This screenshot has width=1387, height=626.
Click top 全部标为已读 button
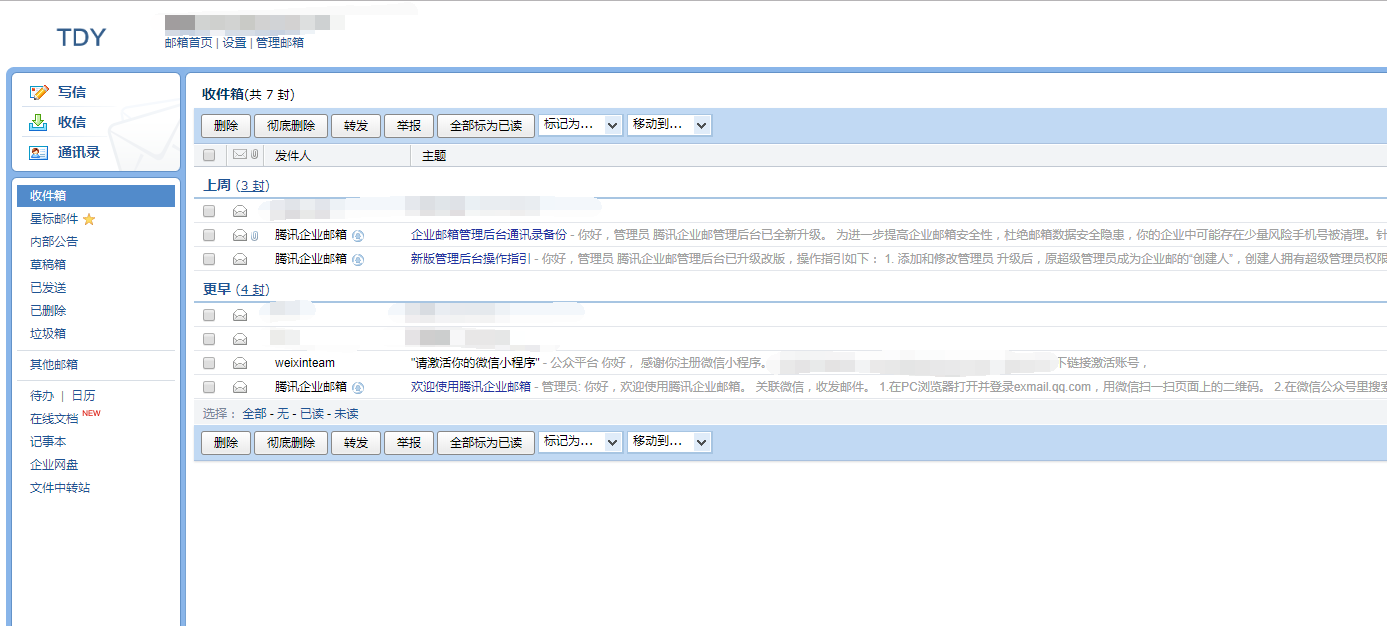click(486, 126)
